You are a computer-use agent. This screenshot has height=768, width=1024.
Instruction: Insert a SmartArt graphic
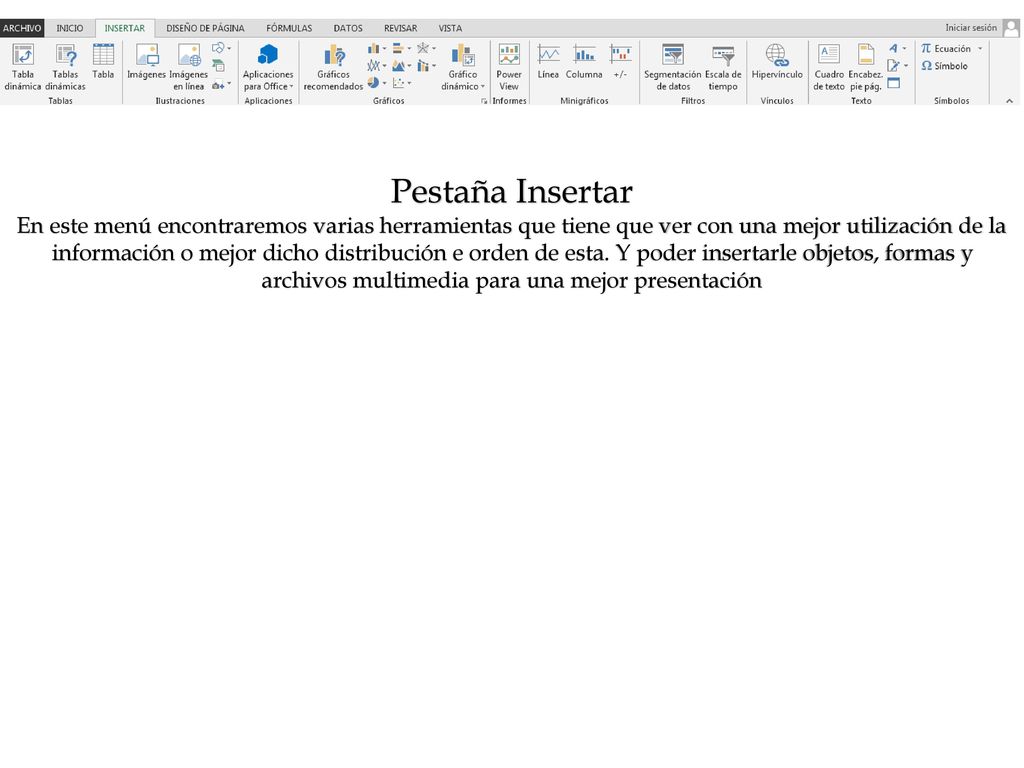pos(219,65)
